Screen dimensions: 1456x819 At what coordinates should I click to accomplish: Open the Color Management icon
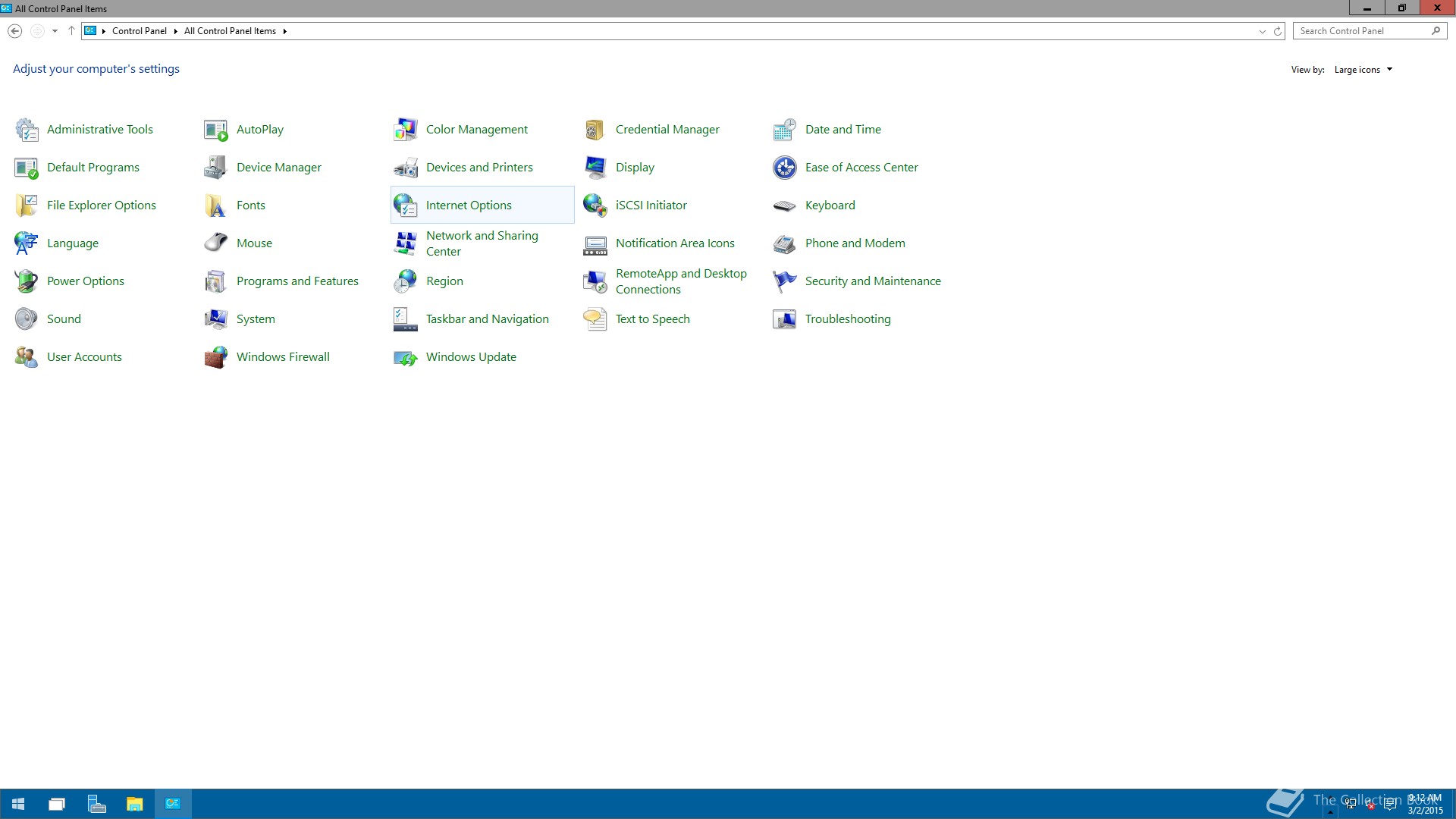406,130
